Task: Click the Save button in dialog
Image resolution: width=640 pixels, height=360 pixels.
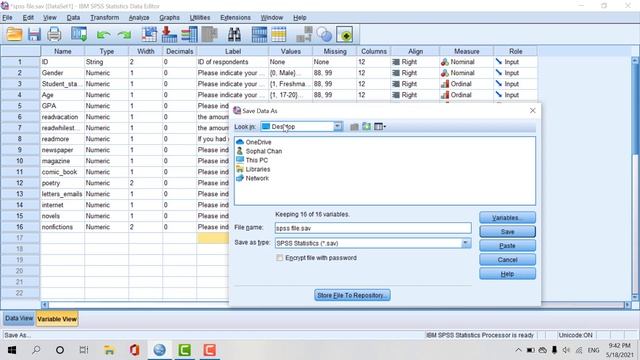Action: [x=507, y=231]
